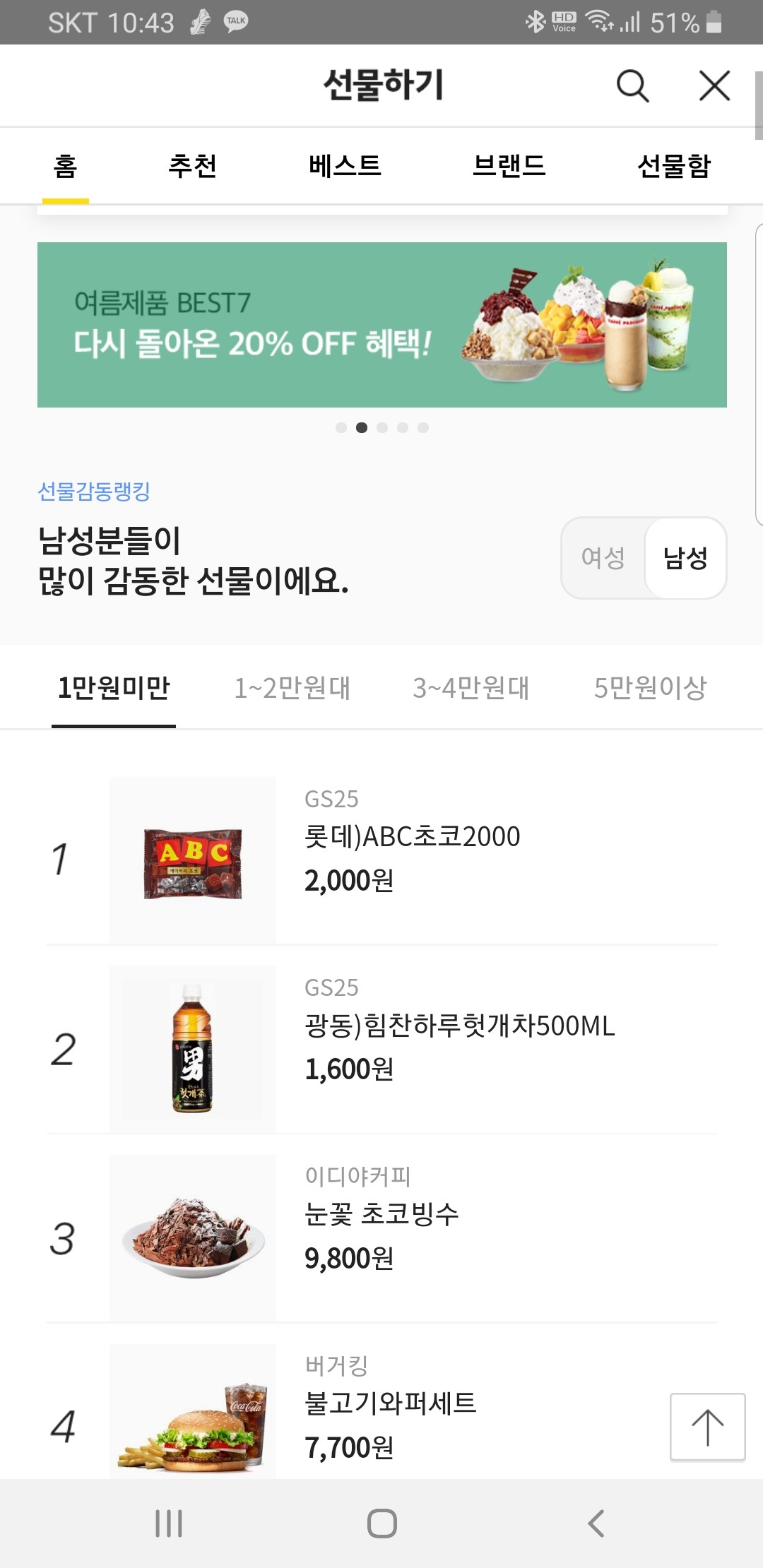Select the 광동)힘찬하루헛개차500ML item
Image resolution: width=763 pixels, height=1568 pixels.
(459, 1026)
